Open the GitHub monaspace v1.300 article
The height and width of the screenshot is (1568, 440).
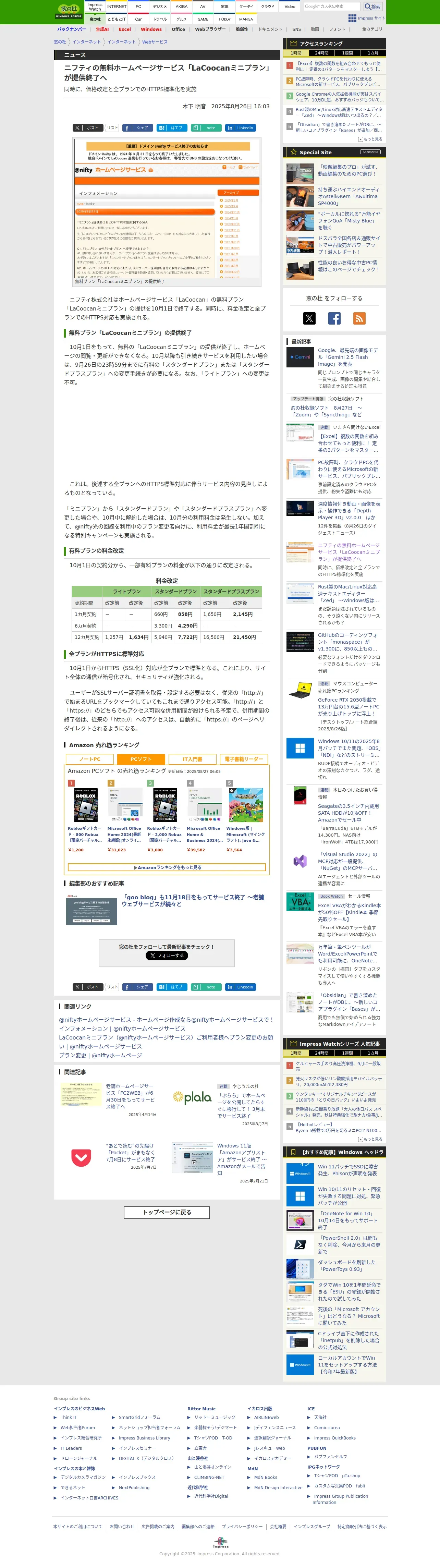348,642
